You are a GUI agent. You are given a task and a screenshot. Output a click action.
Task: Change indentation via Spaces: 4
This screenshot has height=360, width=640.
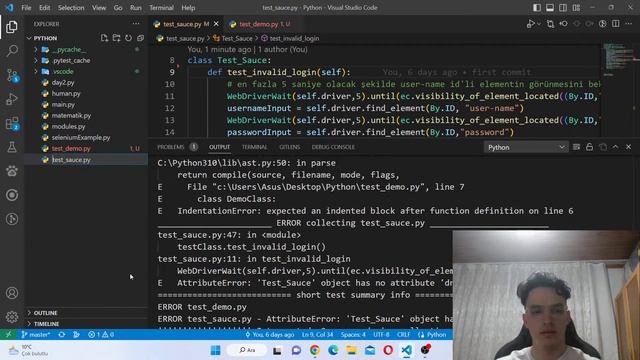pos(353,335)
